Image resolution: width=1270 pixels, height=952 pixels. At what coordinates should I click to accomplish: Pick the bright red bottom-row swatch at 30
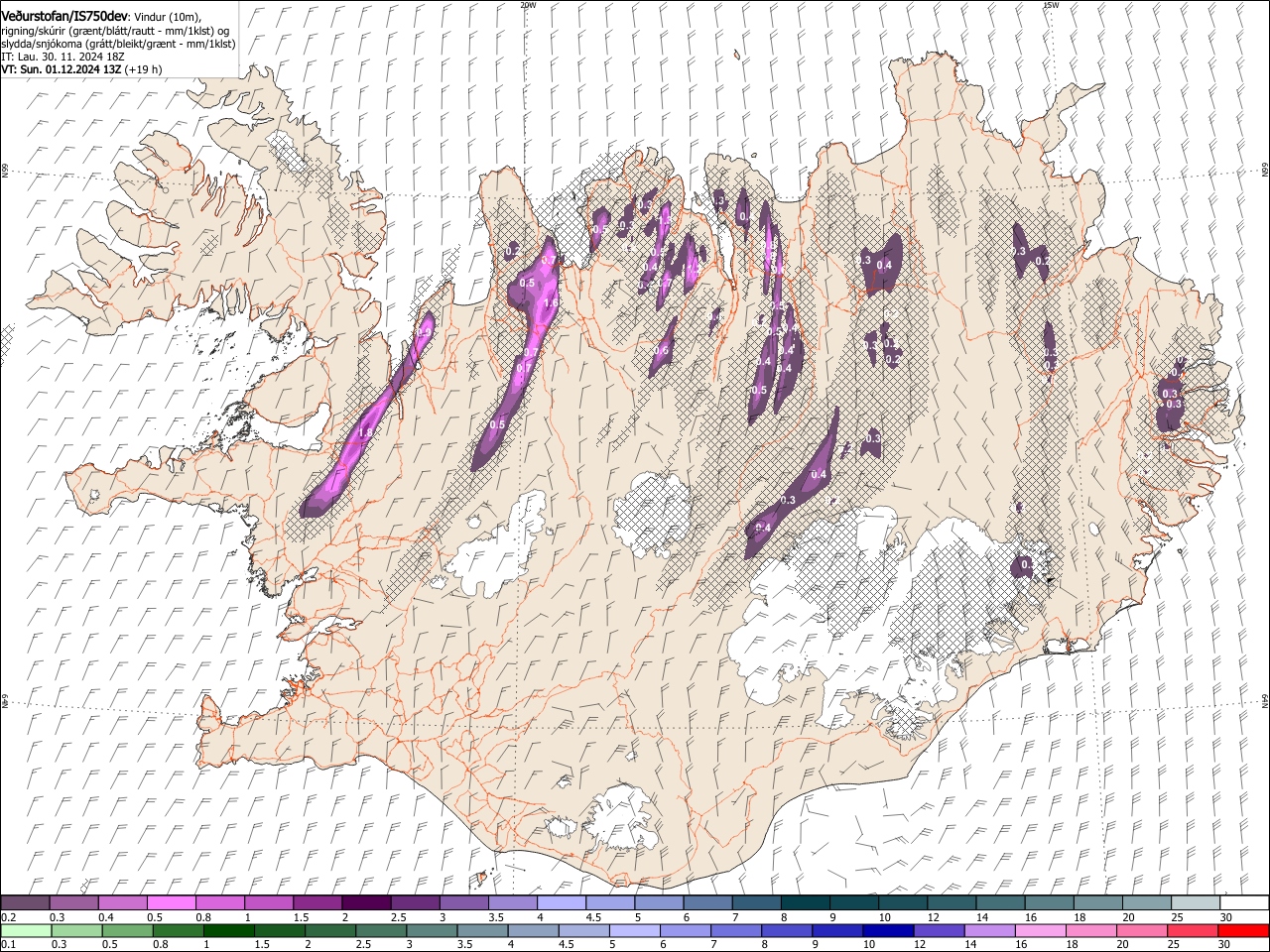(x=1242, y=930)
